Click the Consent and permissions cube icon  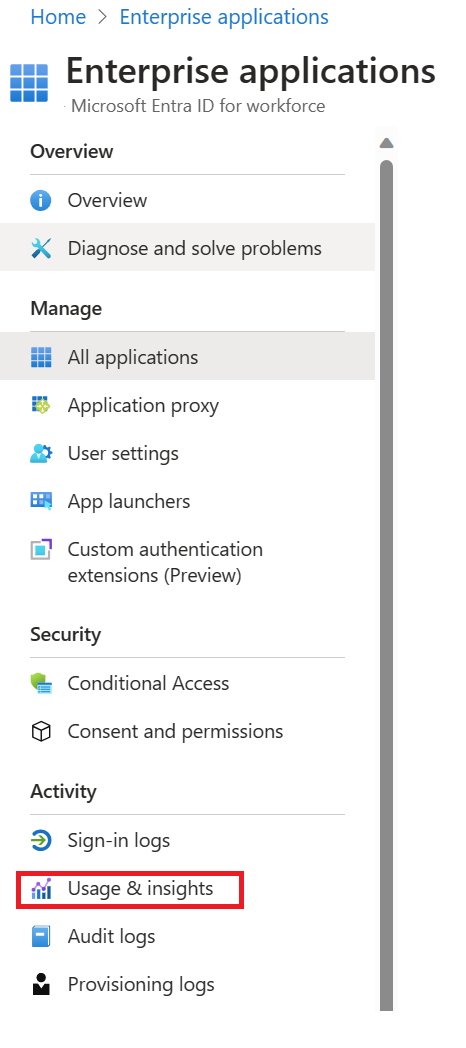tap(41, 732)
